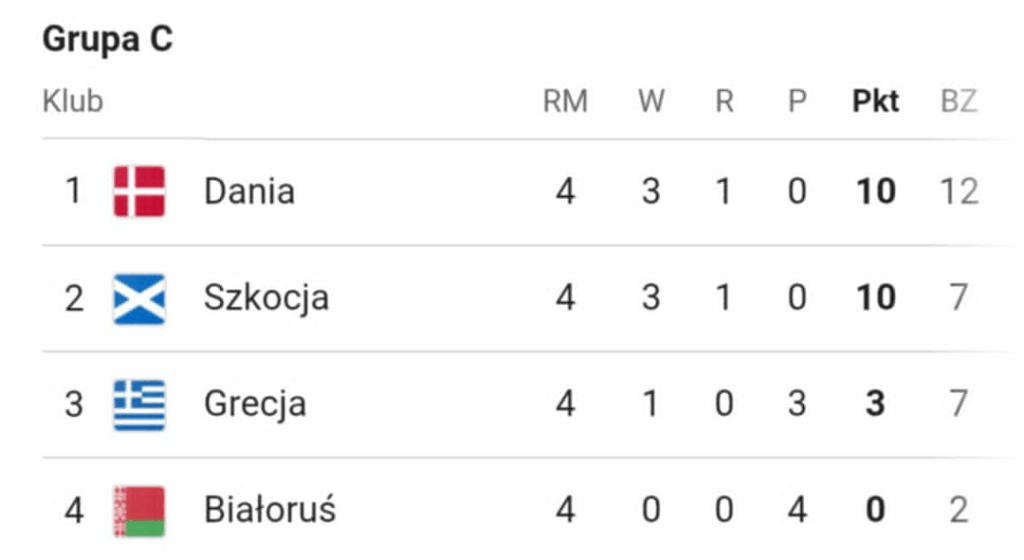Click the bold Pkt column header

(x=875, y=101)
